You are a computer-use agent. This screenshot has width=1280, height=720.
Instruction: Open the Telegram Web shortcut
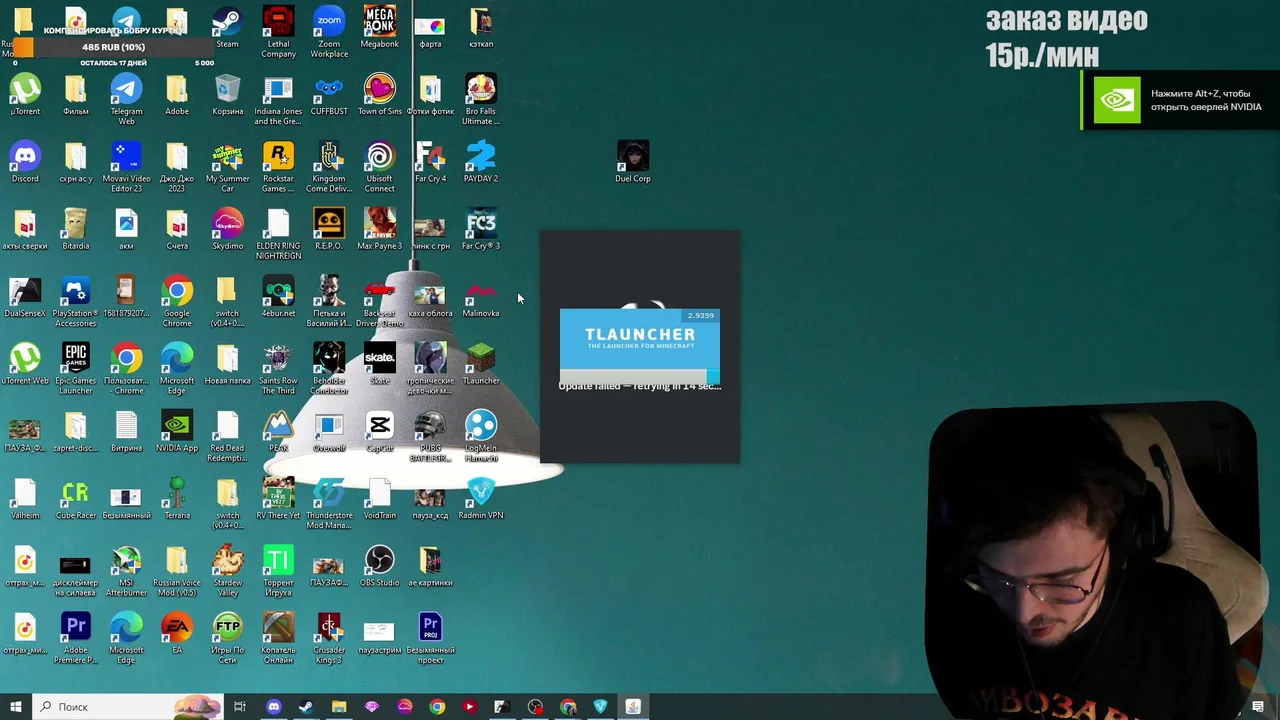tap(126, 99)
